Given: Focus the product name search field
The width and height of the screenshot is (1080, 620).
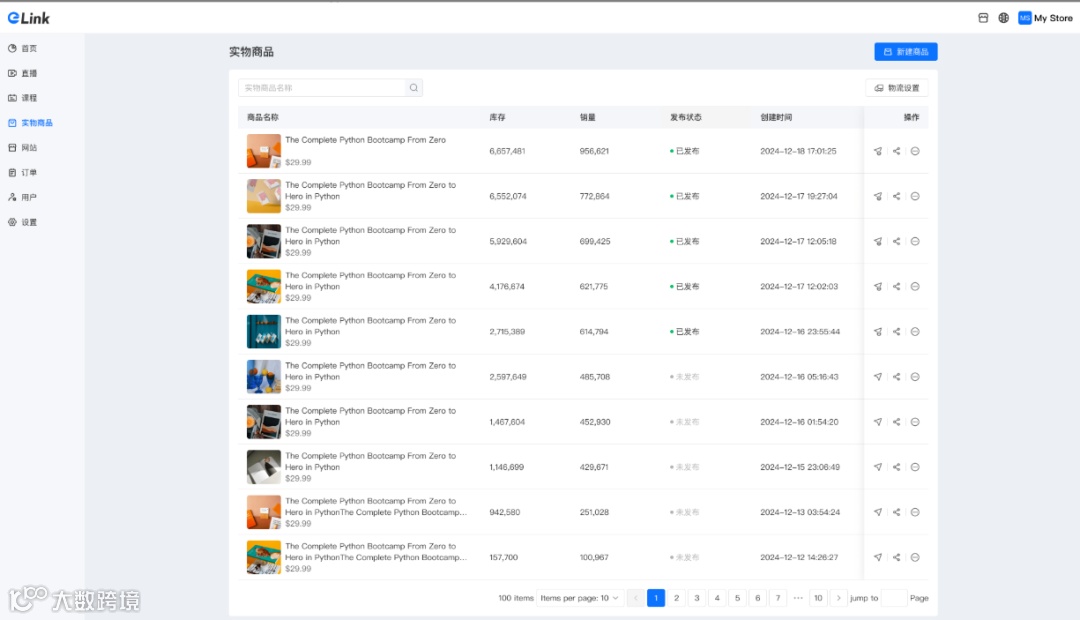Looking at the screenshot, I should click(322, 87).
